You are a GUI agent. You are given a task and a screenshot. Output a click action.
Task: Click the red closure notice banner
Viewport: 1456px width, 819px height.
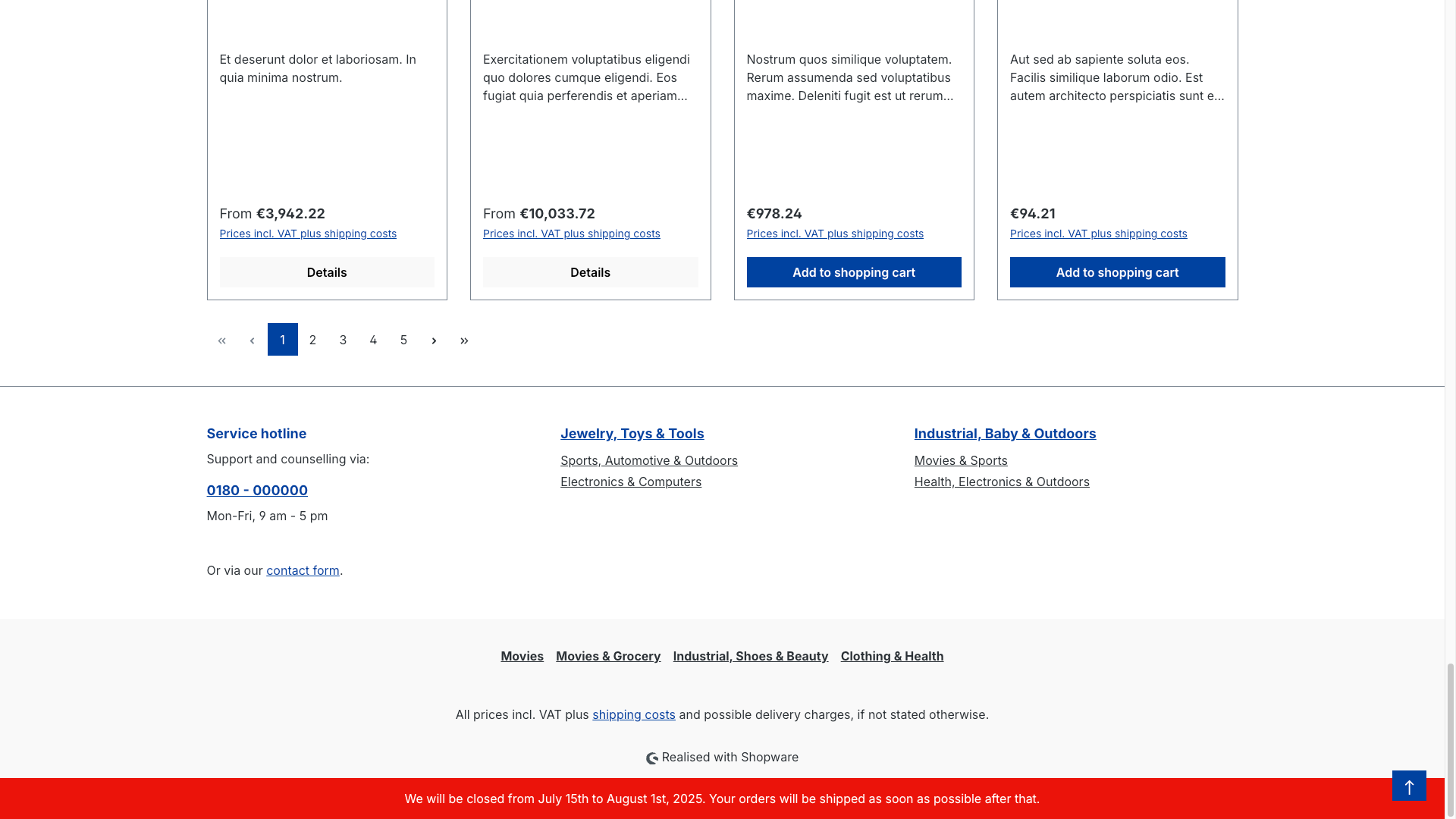click(722, 799)
